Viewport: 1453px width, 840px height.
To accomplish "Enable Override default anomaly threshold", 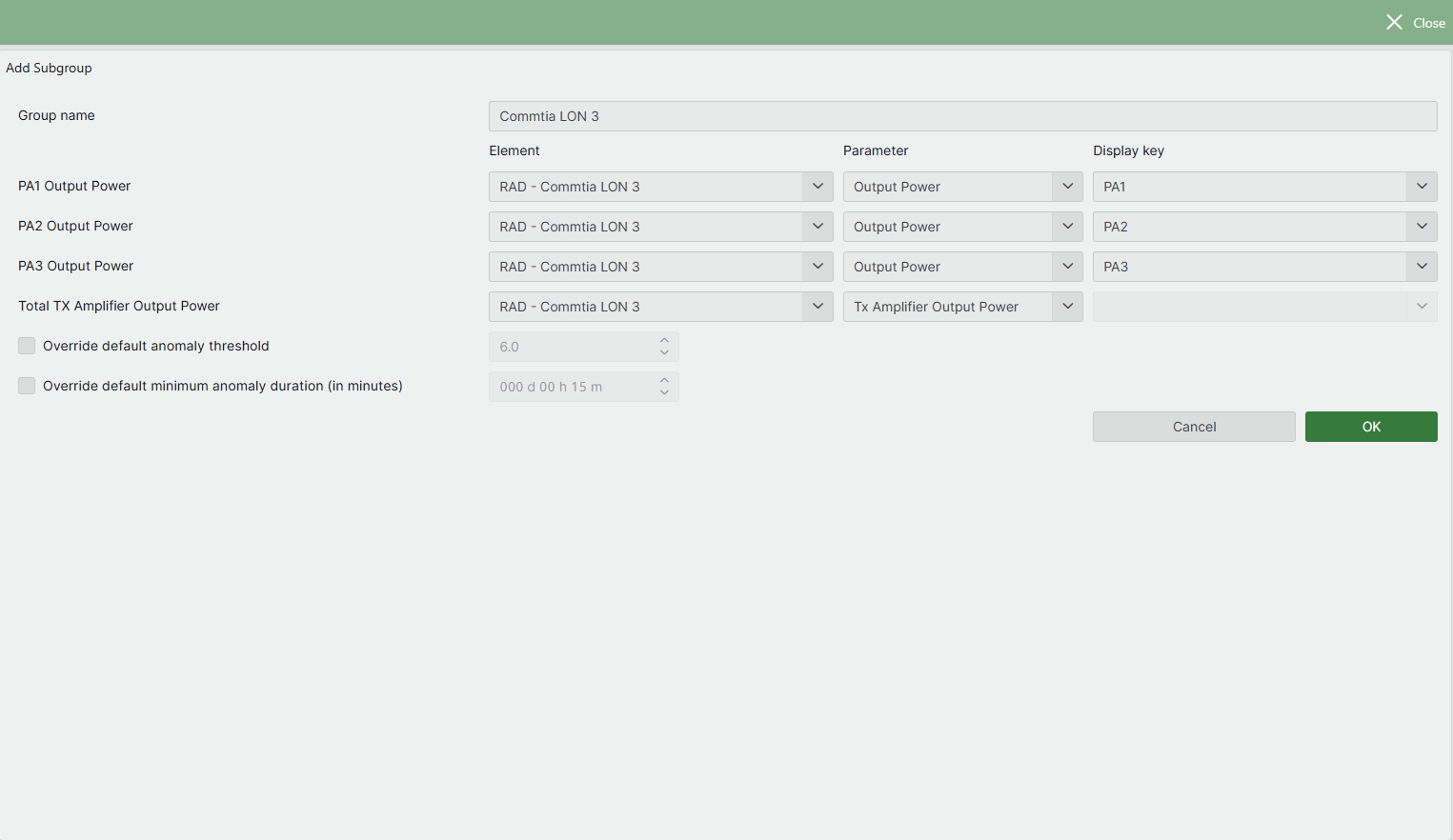I will [x=27, y=346].
